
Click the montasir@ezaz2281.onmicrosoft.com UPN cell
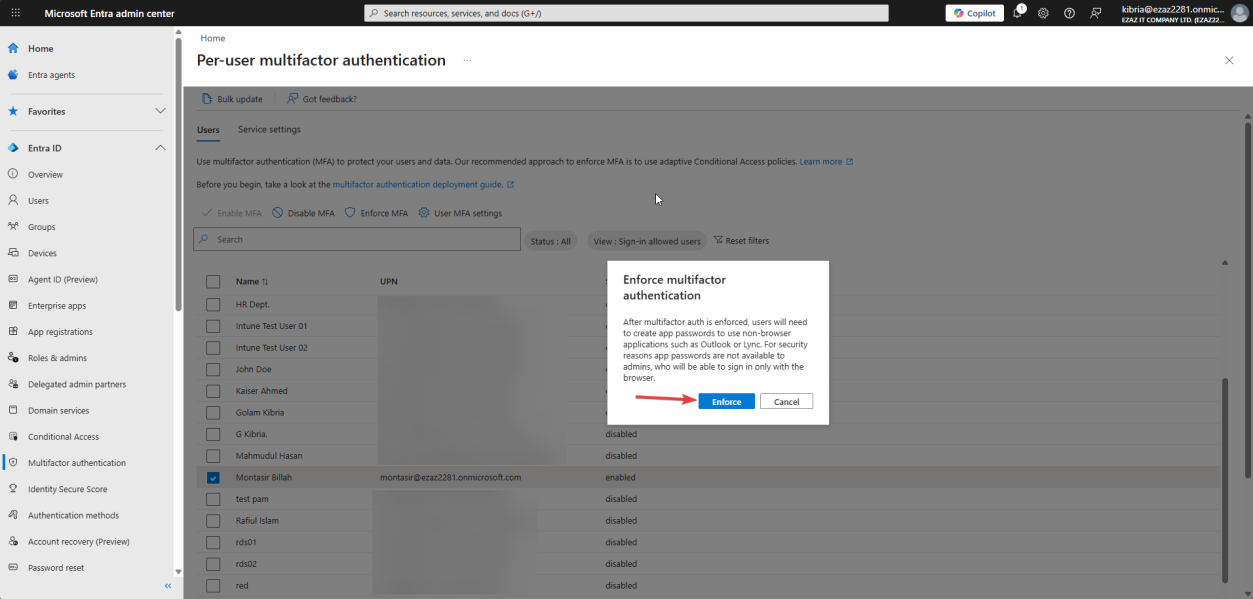(x=450, y=478)
